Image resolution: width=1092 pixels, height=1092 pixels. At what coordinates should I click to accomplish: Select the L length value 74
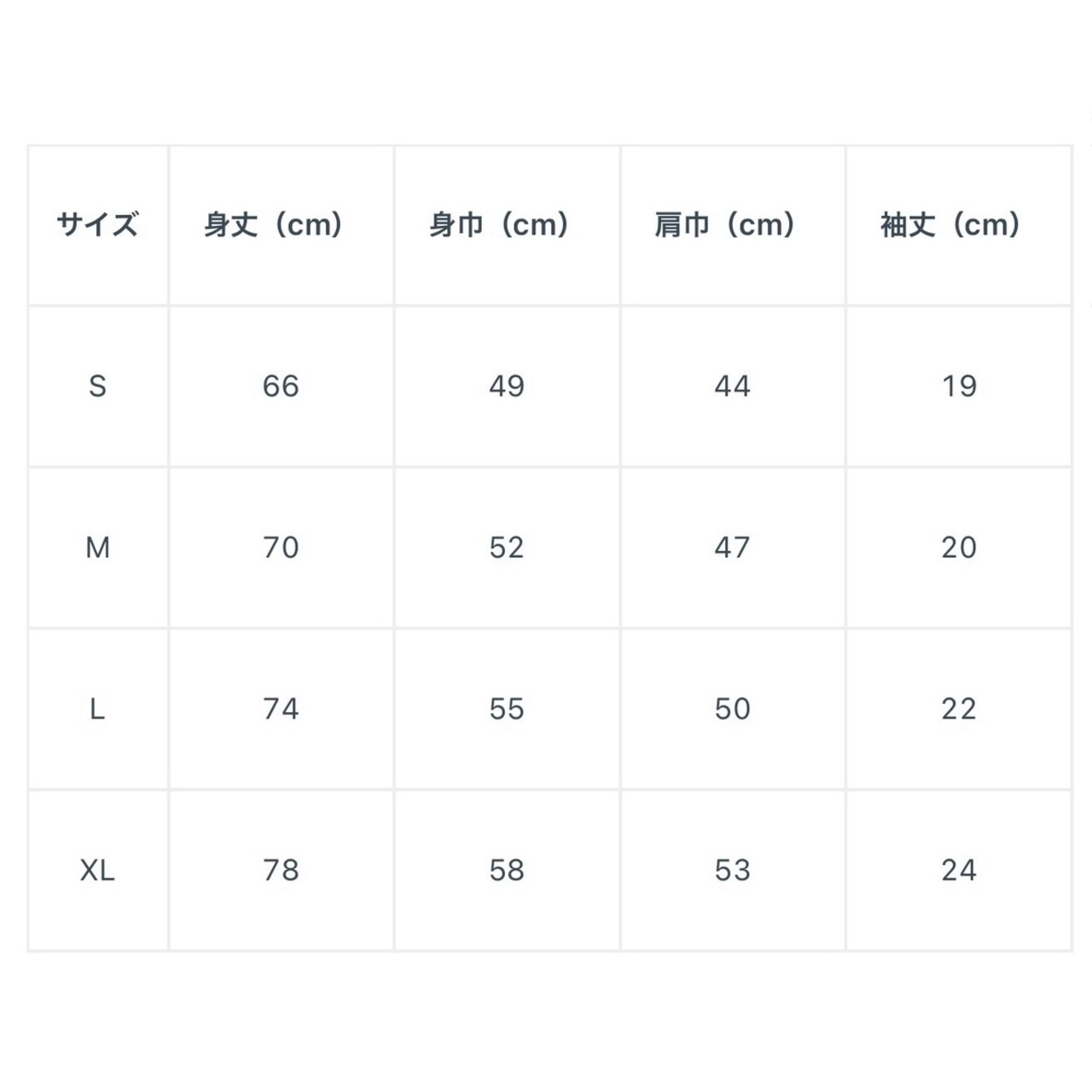pyautogui.click(x=281, y=709)
